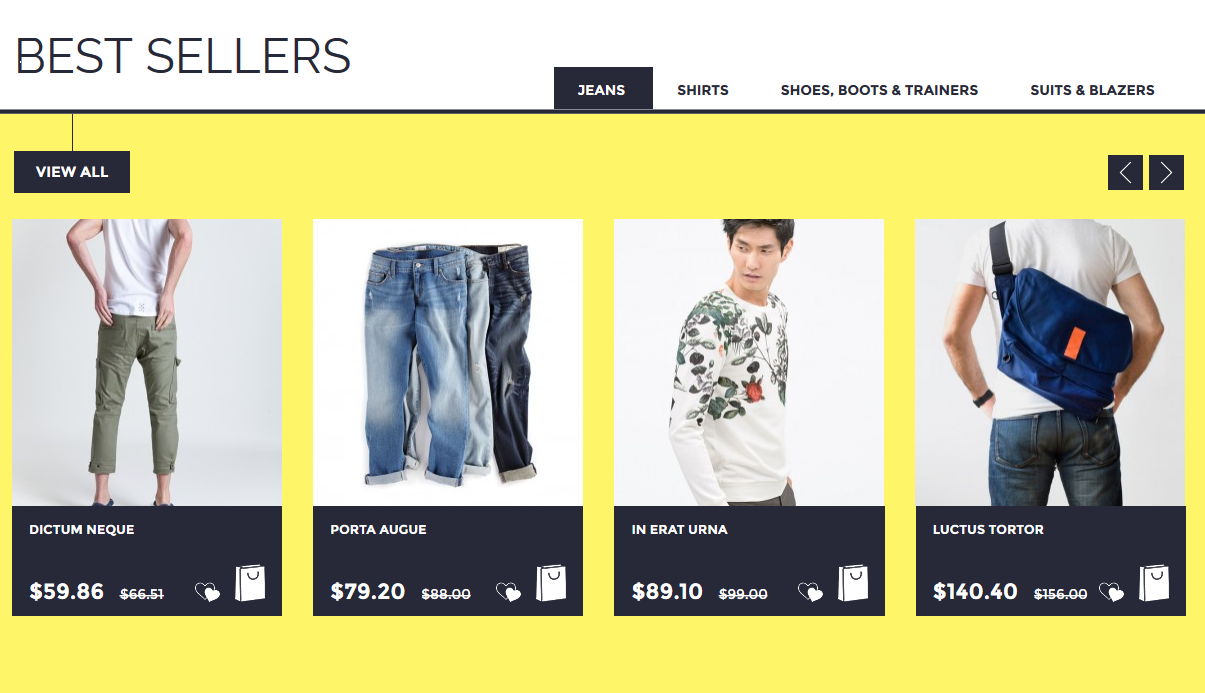
Task: Add Dictum Neque to wishlist hearts icon
Action: tap(207, 592)
